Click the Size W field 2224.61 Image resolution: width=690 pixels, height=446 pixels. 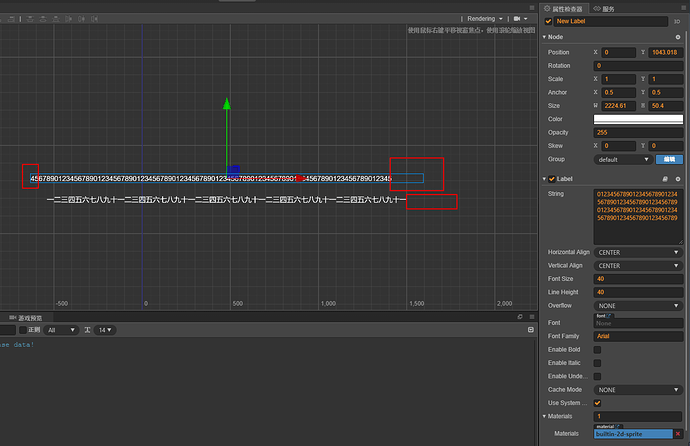[619, 106]
